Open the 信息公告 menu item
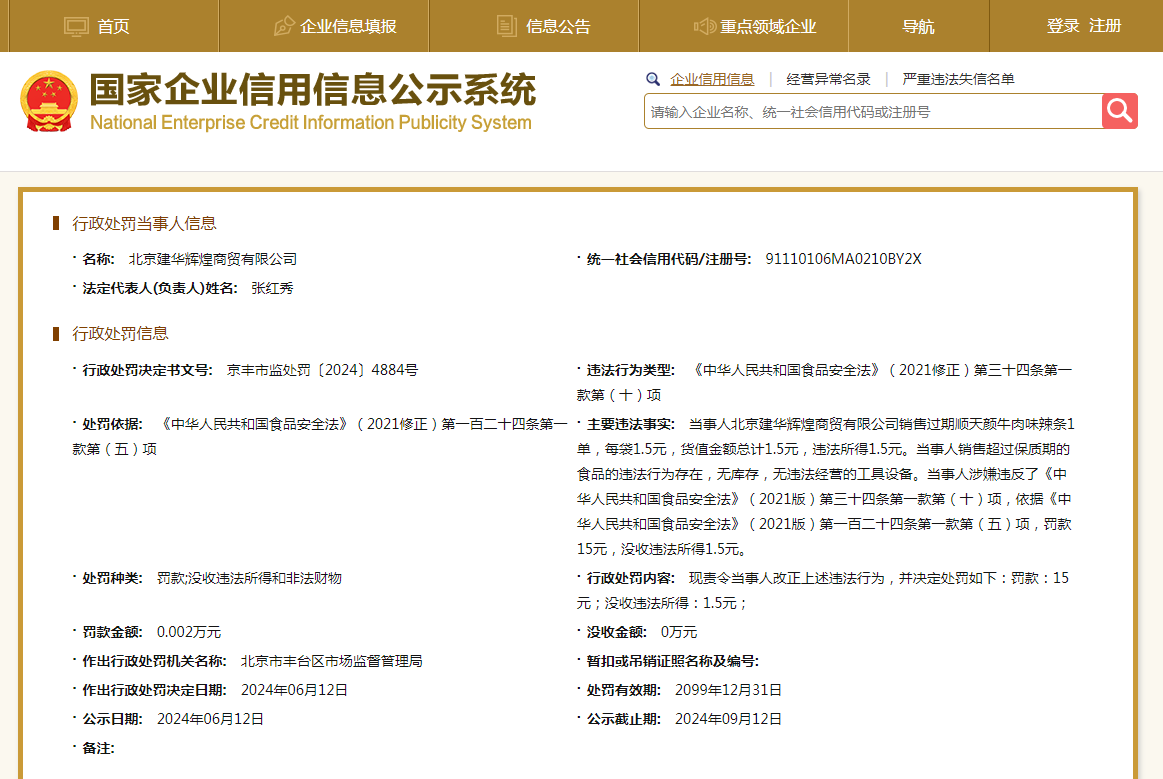This screenshot has width=1163, height=779. [x=558, y=27]
